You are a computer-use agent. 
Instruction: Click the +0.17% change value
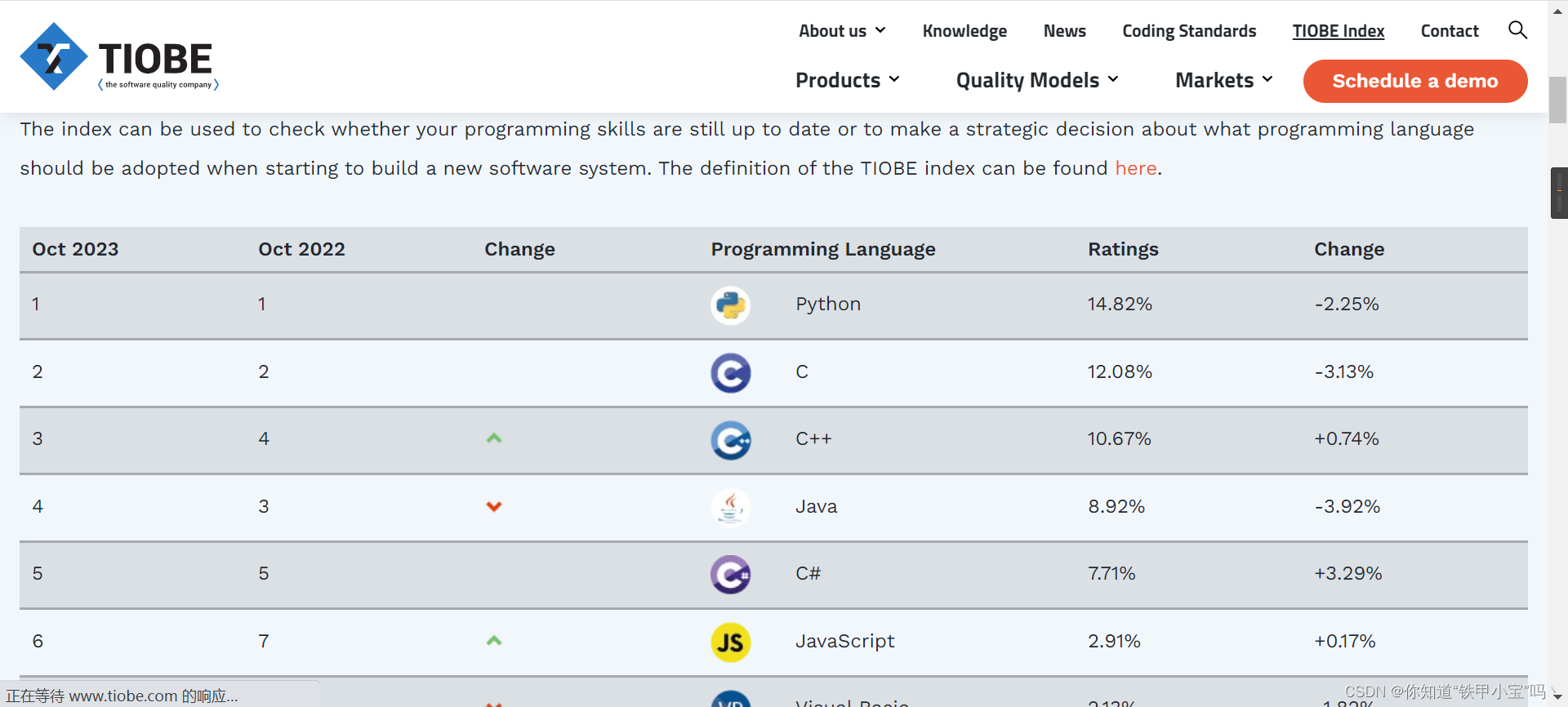coord(1345,641)
